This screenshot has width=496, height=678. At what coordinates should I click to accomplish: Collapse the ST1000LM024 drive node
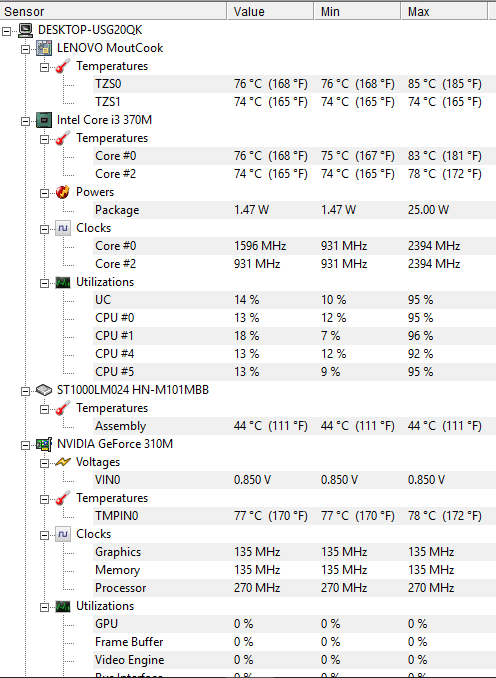coord(26,391)
